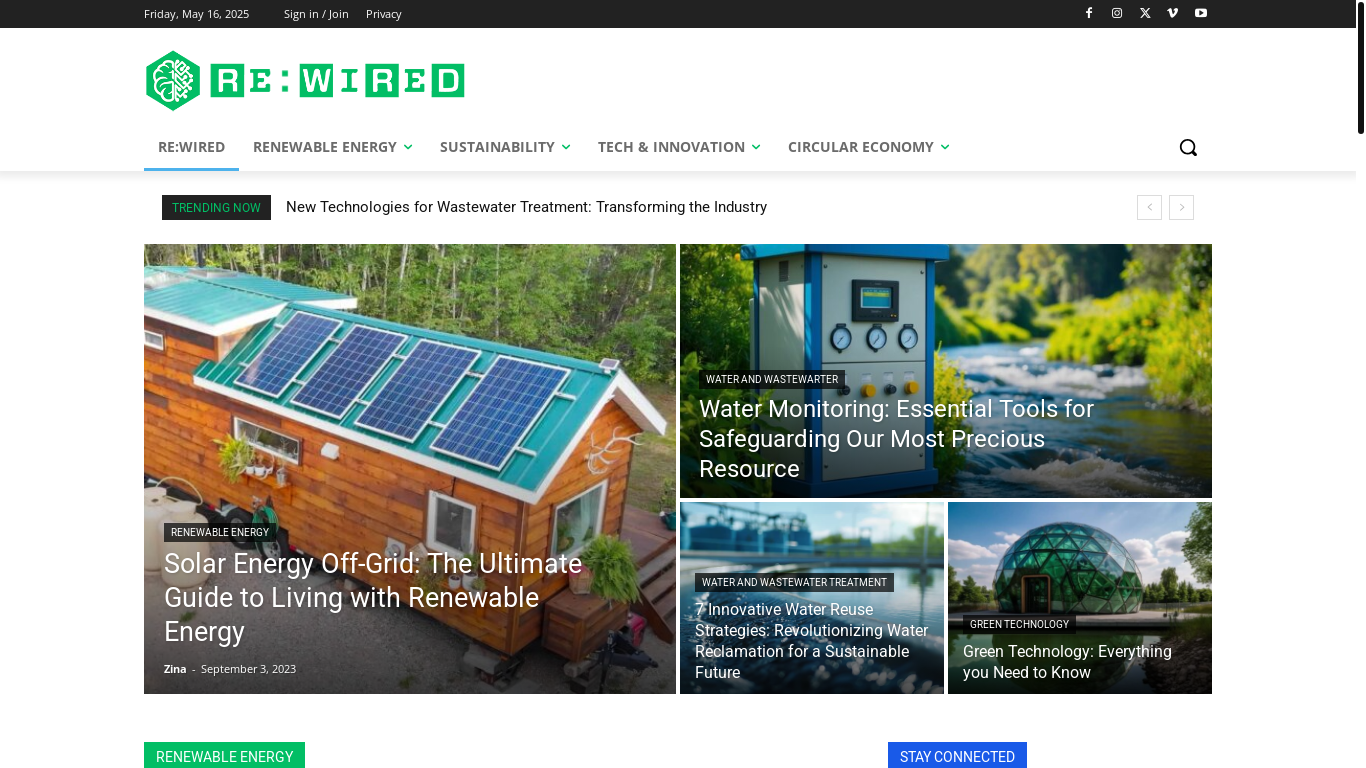Screen dimensions: 1366x768
Task: Click the RE:WIRED brain logo
Action: 305,81
